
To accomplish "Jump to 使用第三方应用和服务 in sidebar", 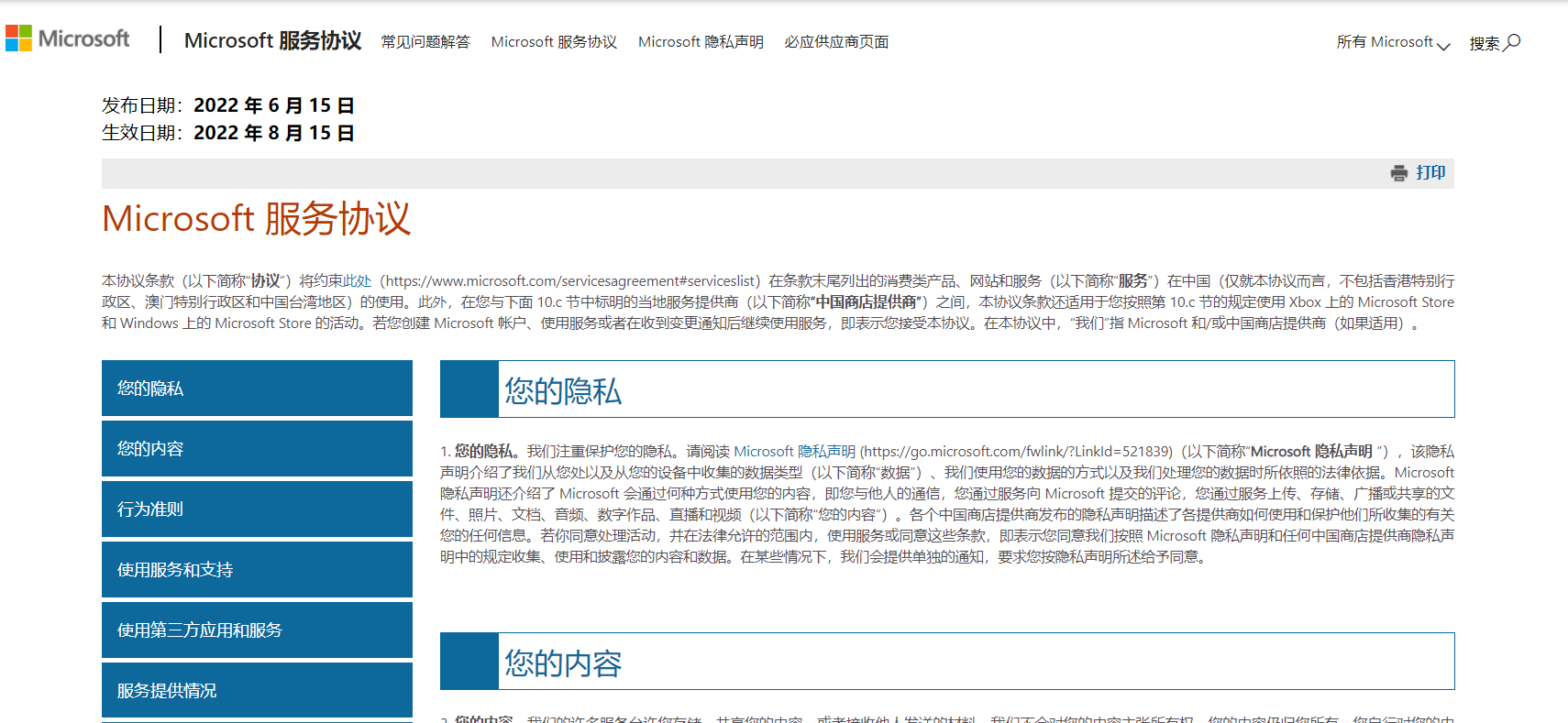I will click(x=257, y=630).
